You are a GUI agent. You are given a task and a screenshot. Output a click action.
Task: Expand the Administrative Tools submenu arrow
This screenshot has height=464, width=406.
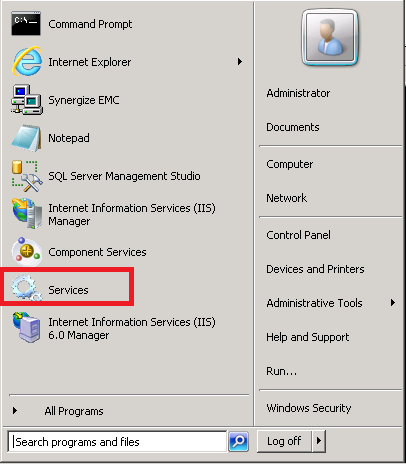[x=393, y=302]
